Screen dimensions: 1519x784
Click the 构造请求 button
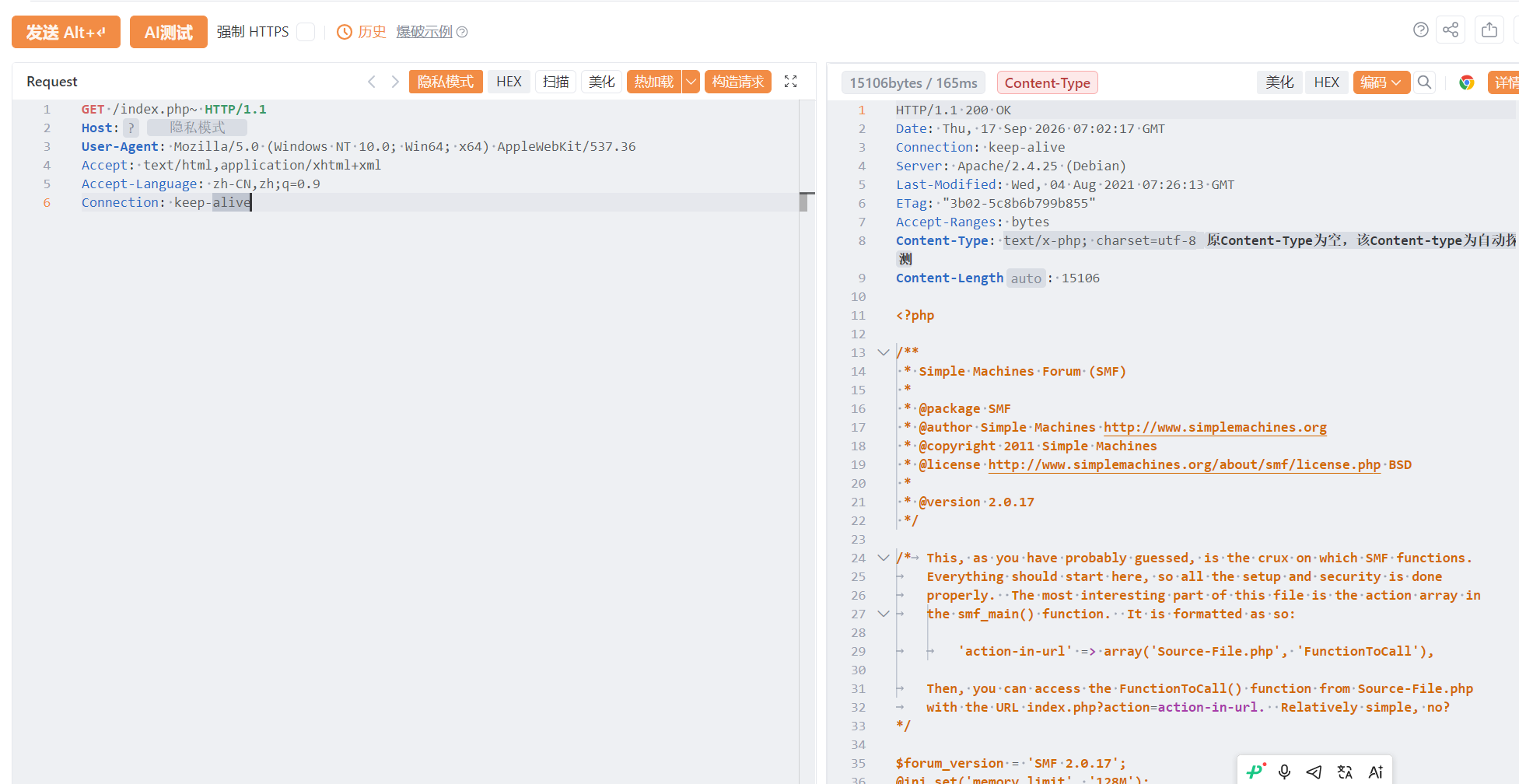point(738,82)
